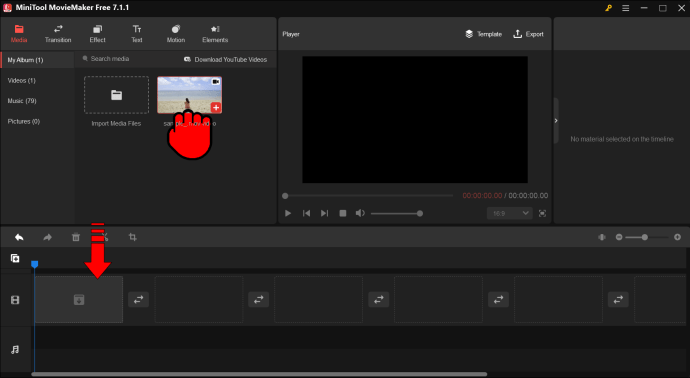Open the Text tab
Screen dimensions: 690x378
tap(137, 34)
